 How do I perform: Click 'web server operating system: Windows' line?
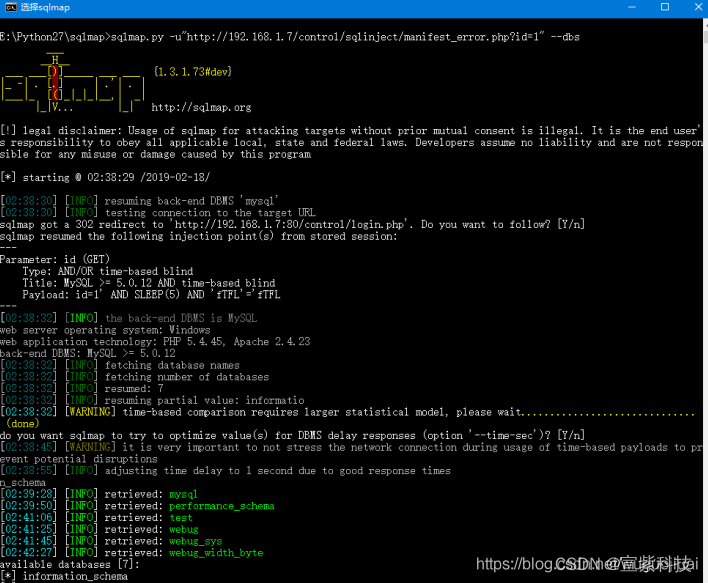tap(105, 330)
